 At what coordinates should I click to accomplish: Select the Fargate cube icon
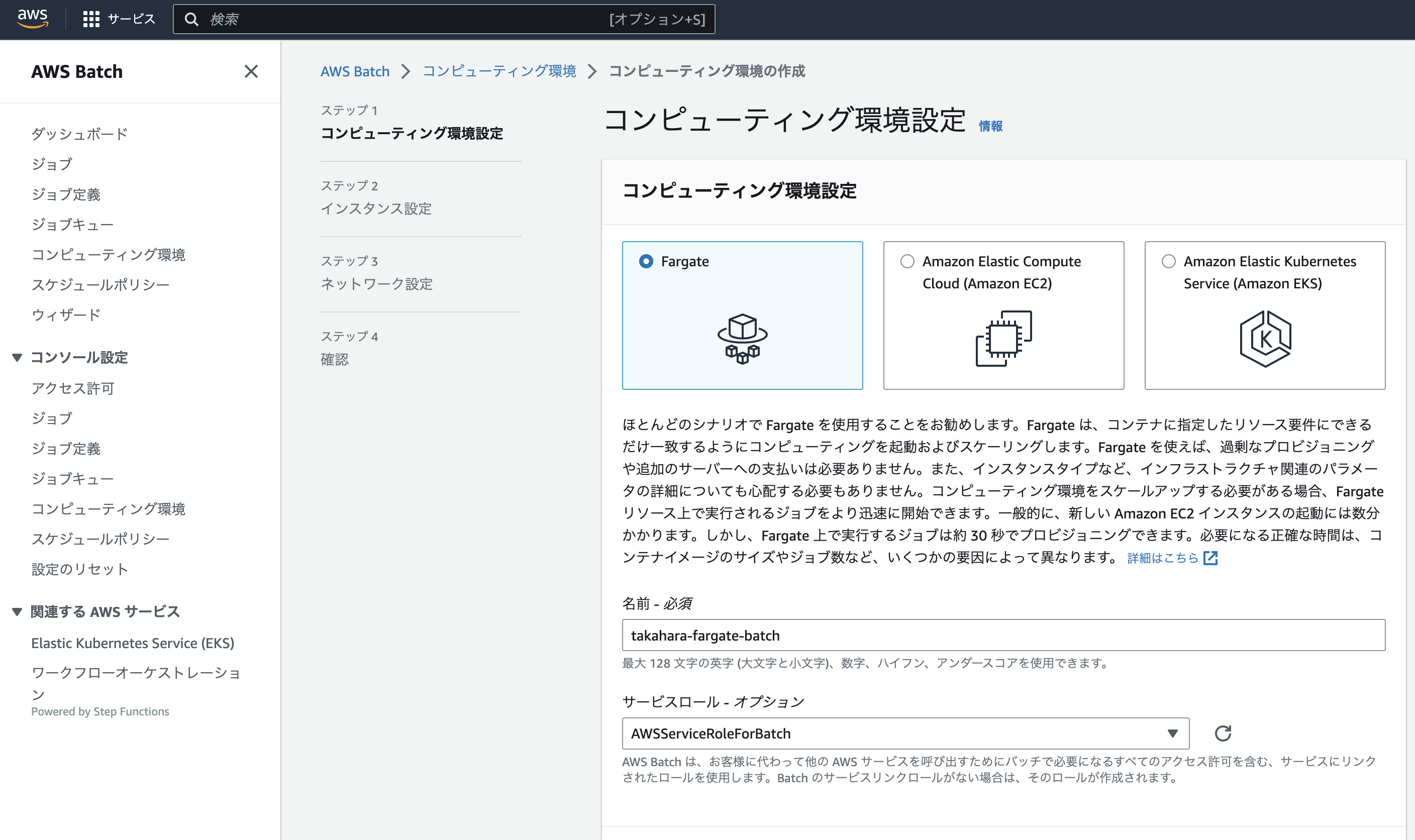click(x=742, y=339)
